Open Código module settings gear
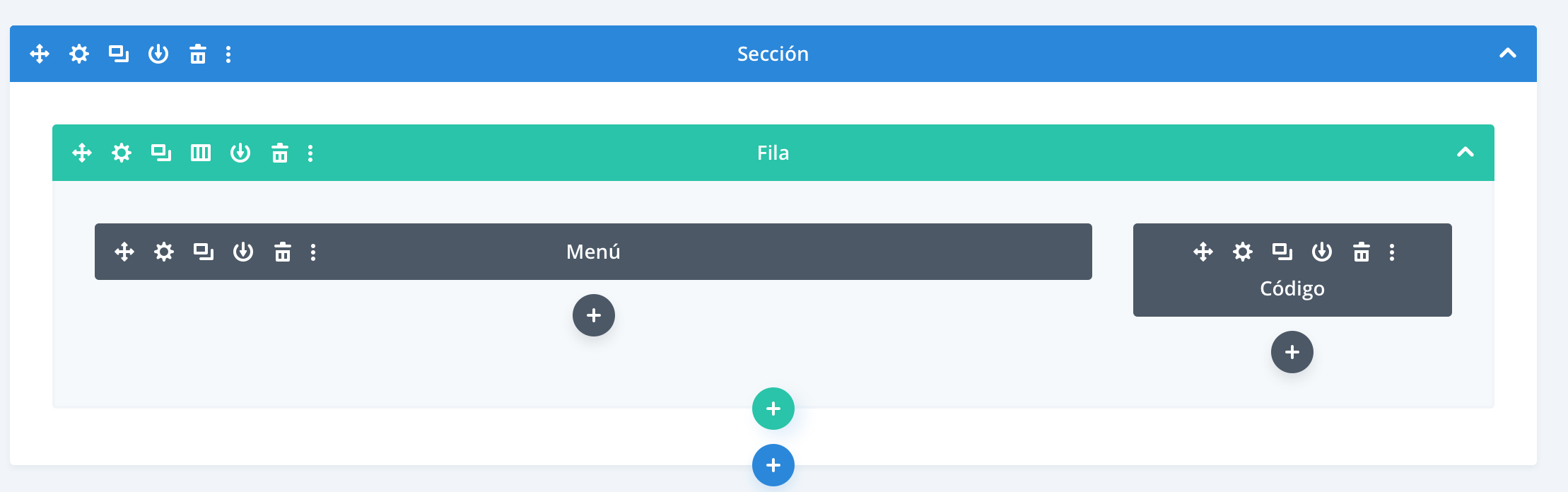The height and width of the screenshot is (492, 1568). click(x=1243, y=252)
